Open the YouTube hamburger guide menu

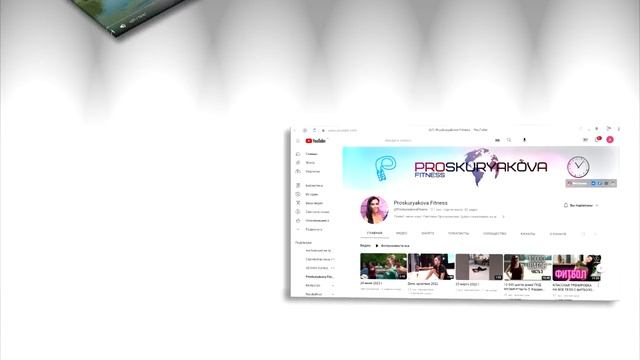[x=298, y=141]
